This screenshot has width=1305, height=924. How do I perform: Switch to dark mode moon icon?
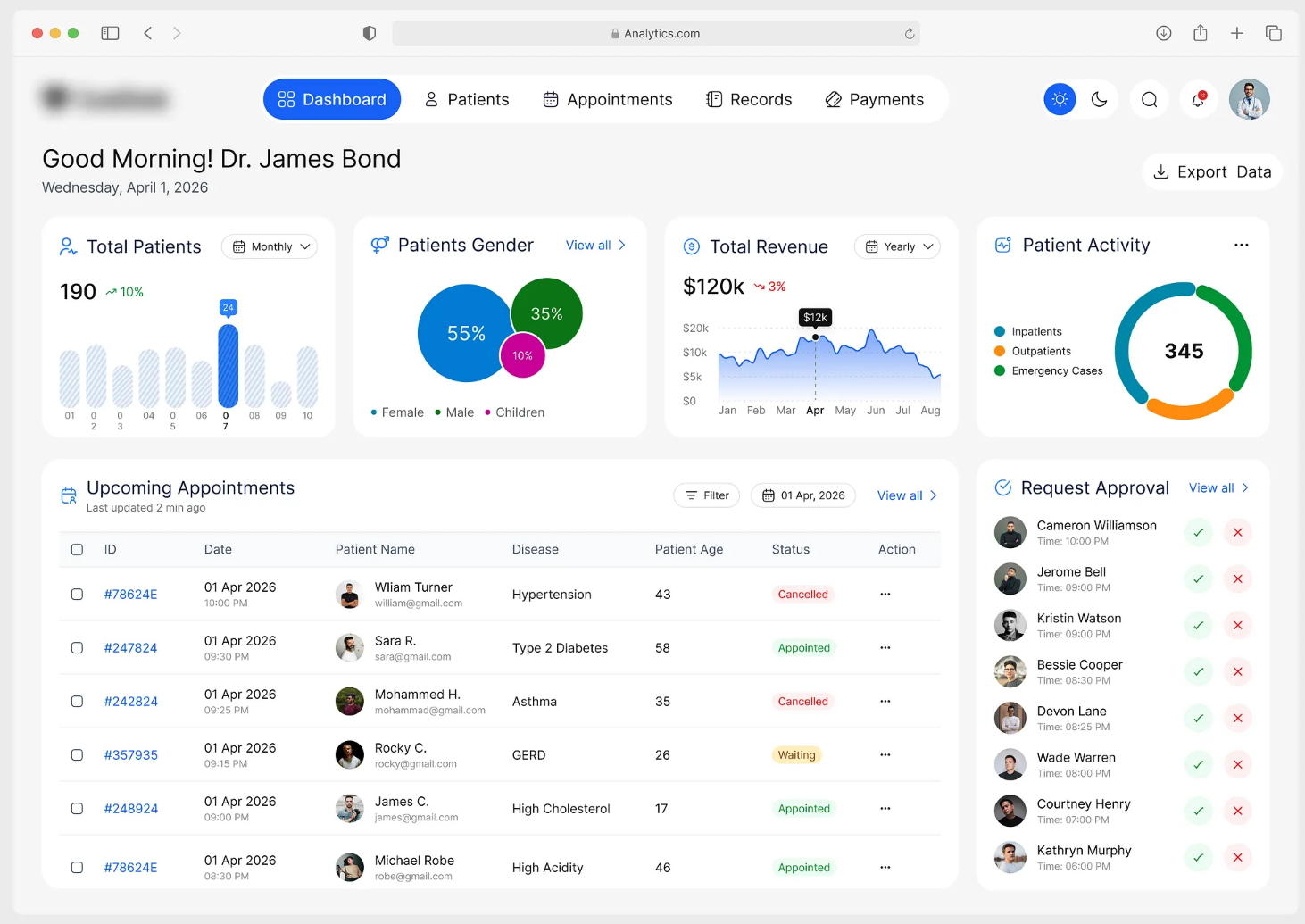click(1099, 99)
